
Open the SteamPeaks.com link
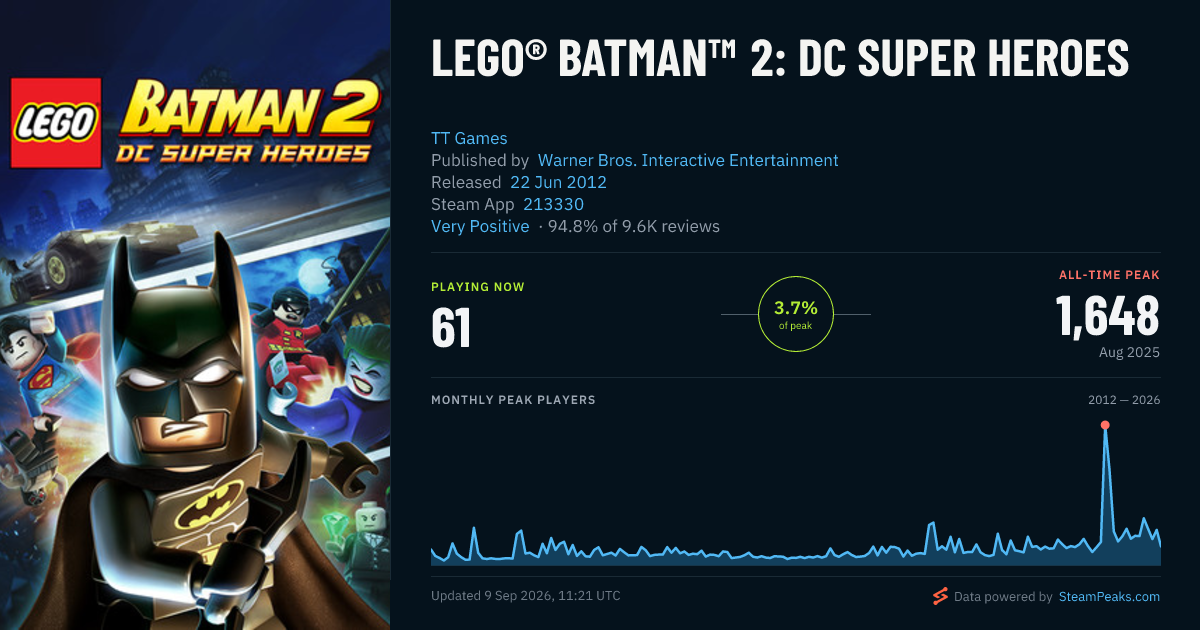coord(1108,597)
